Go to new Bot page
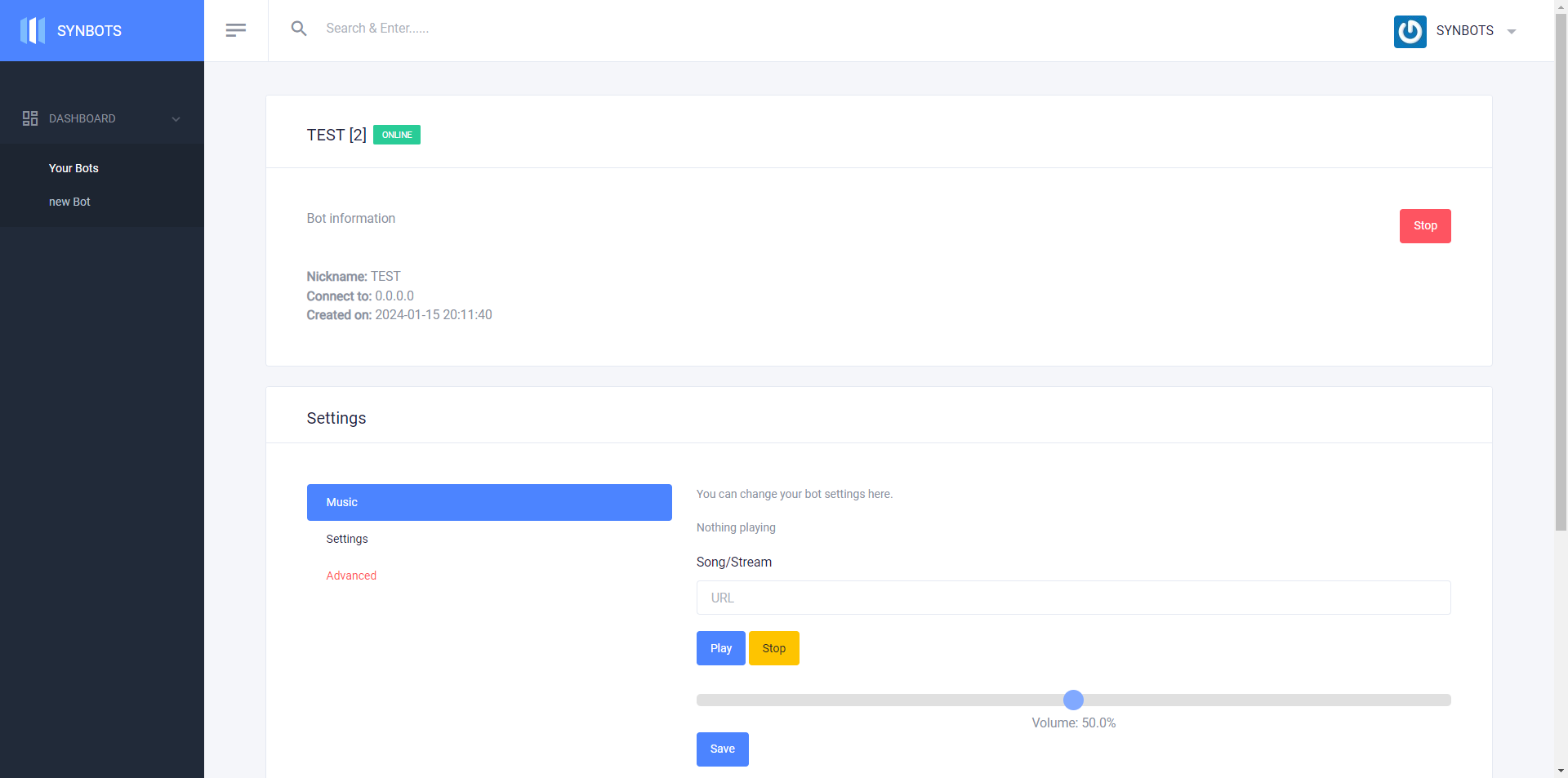Image resolution: width=1568 pixels, height=778 pixels. pyautogui.click(x=69, y=202)
